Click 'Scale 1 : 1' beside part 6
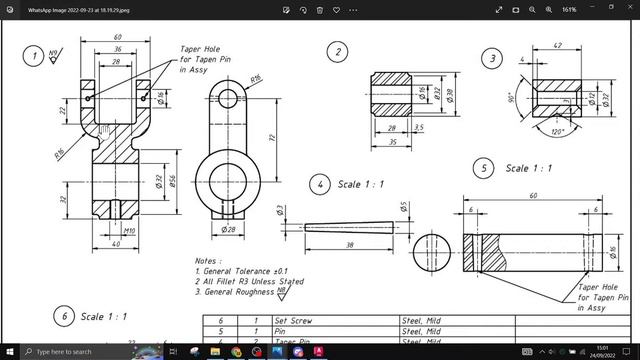640x360 pixels. 104,316
